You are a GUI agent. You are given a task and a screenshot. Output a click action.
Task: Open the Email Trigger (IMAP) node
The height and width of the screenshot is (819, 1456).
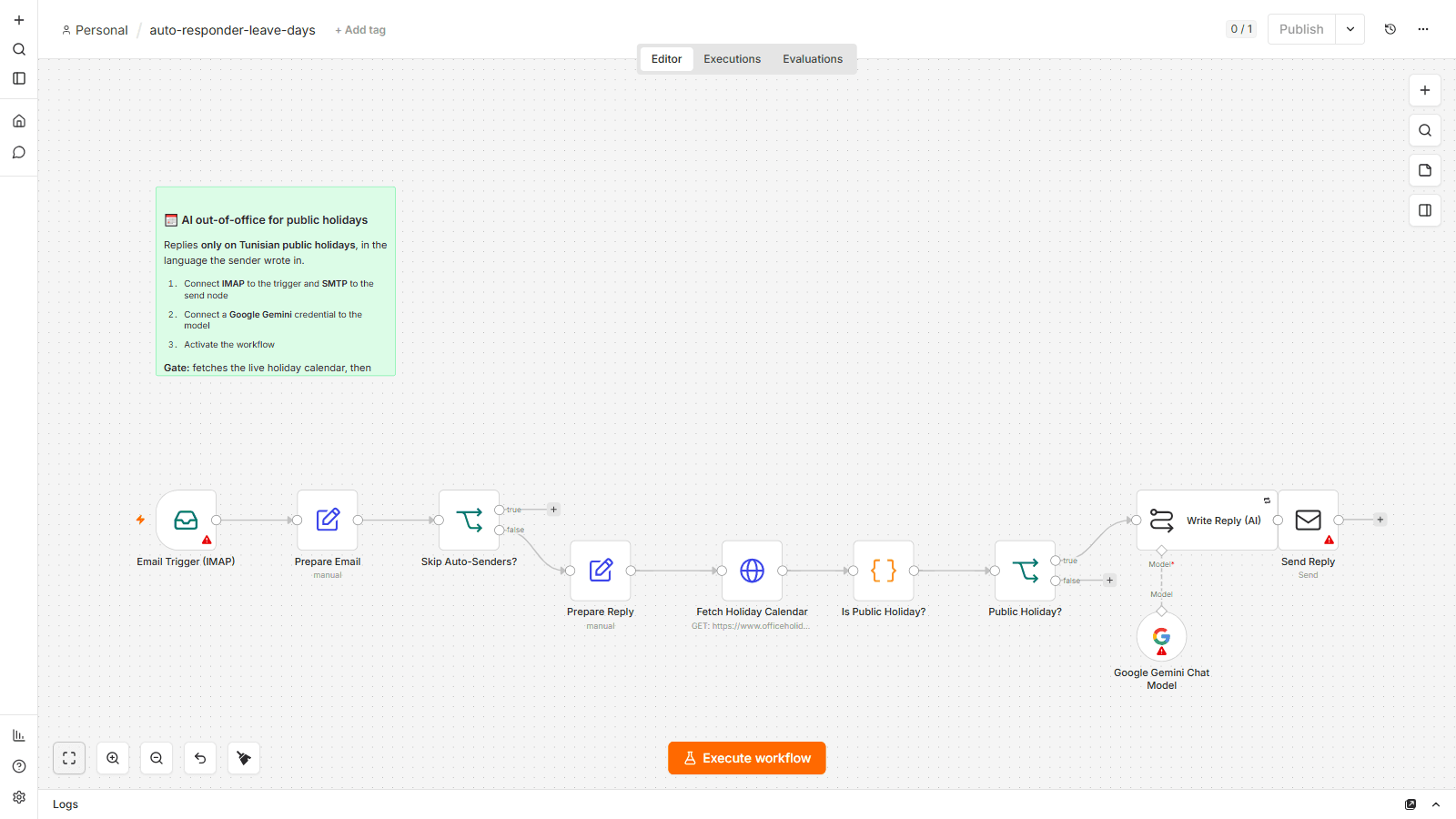[186, 520]
